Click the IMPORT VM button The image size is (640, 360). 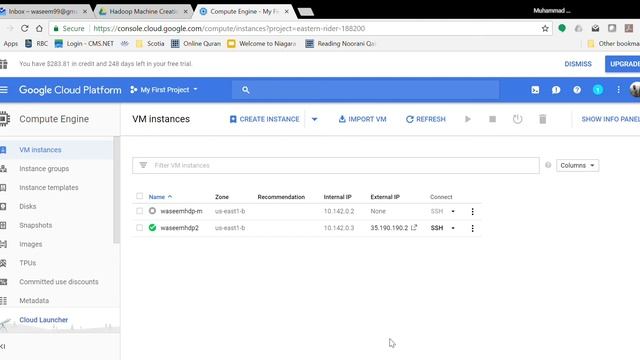point(362,119)
